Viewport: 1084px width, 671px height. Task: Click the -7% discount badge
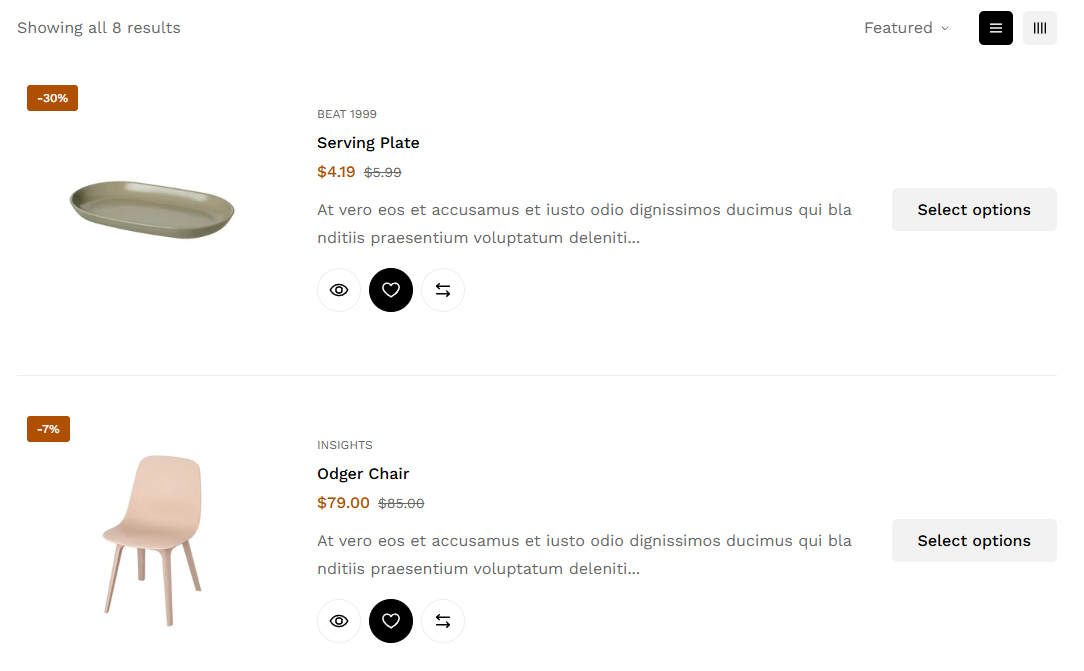48,429
